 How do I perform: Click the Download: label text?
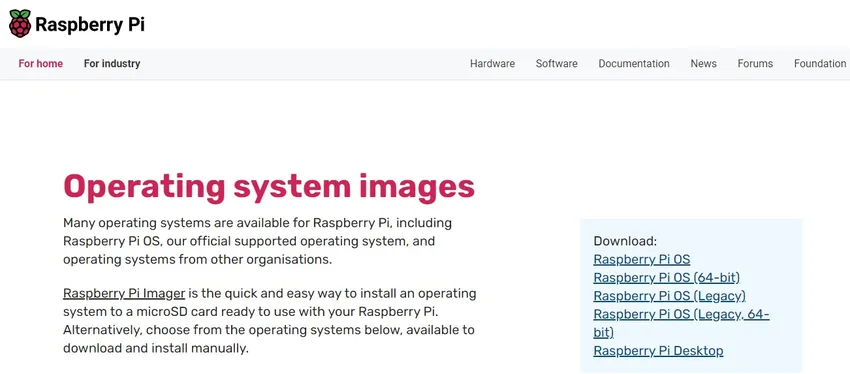tap(625, 241)
